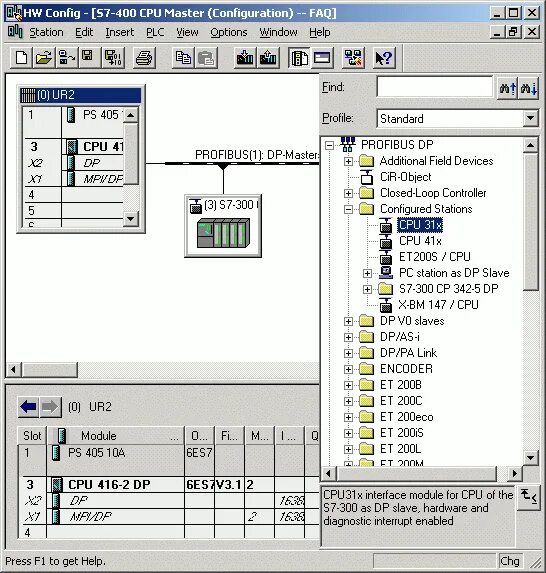This screenshot has width=546, height=573.
Task: Click into the Find input field
Action: (x=435, y=87)
